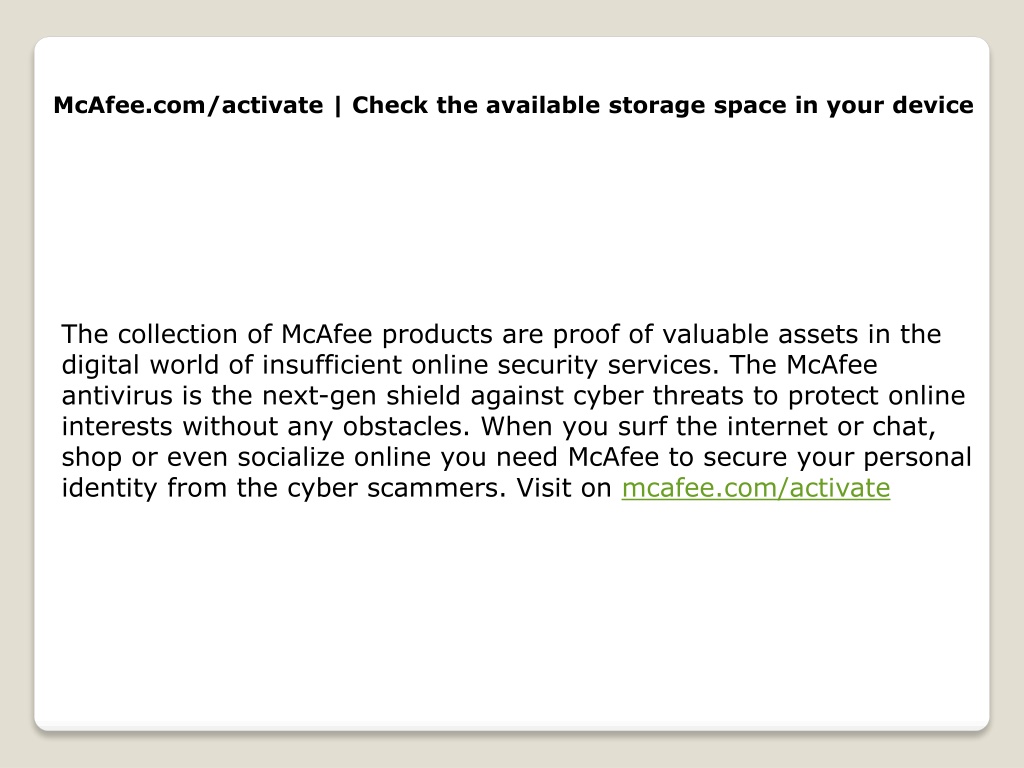The image size is (1024, 768).
Task: Open the mcafee.com/activate green link
Action: [x=756, y=488]
